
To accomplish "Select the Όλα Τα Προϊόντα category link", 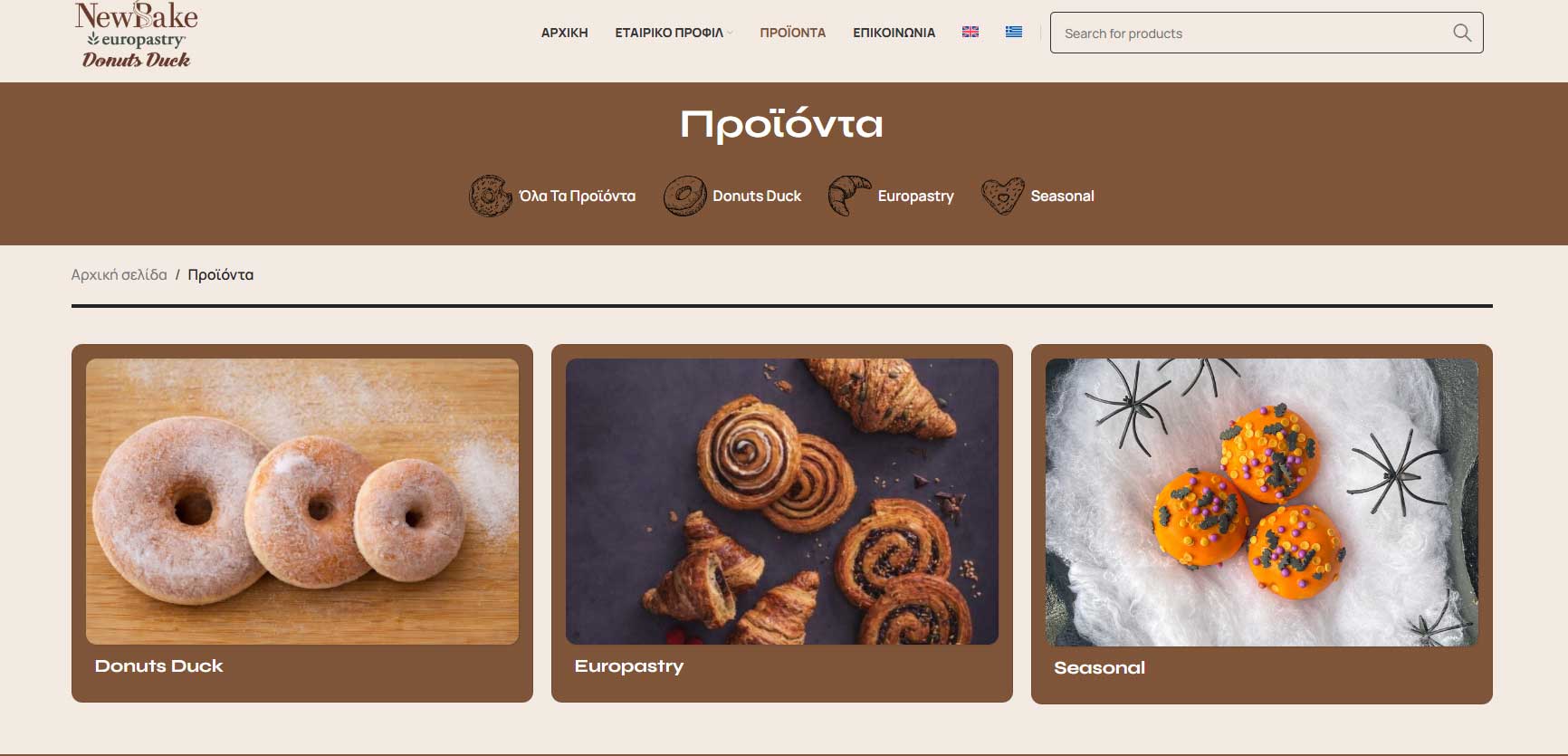I will point(577,196).
